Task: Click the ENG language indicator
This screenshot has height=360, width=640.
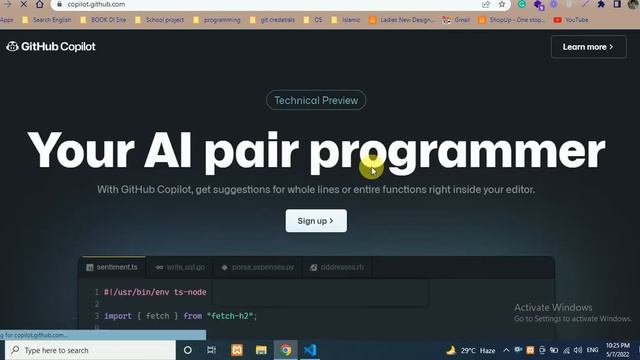Action: pos(593,350)
